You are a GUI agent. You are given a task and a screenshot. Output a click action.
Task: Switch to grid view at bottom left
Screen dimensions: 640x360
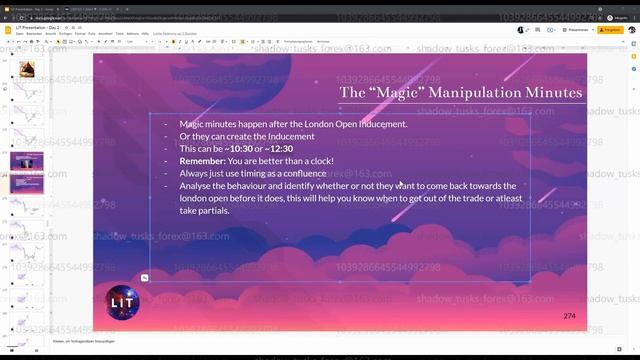[36, 350]
